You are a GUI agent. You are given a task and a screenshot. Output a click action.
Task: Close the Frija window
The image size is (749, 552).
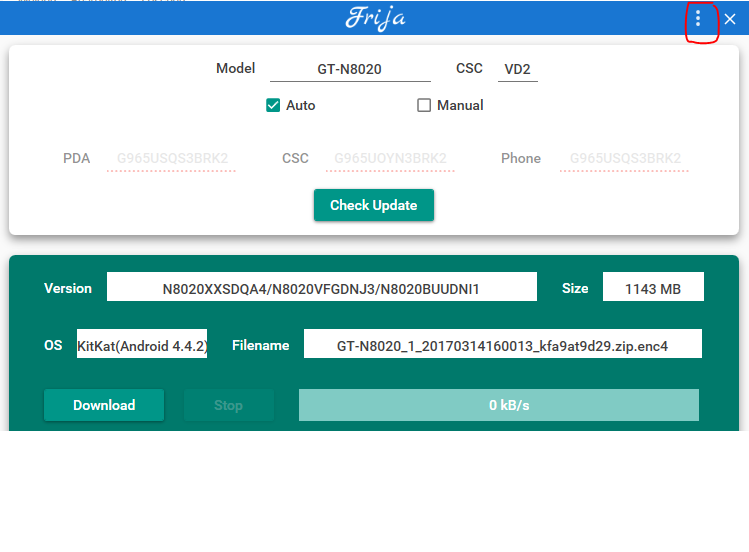click(x=729, y=19)
